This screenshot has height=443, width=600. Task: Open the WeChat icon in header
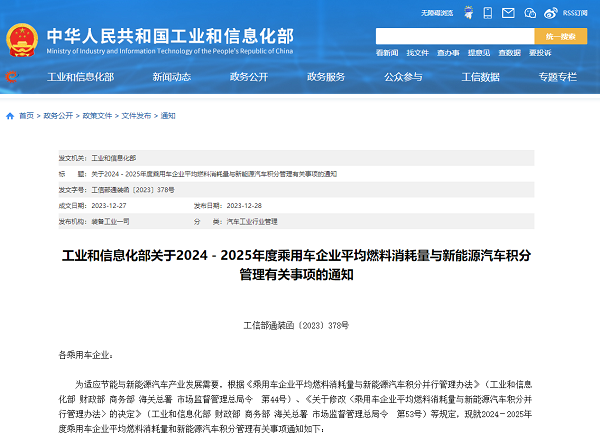coord(530,13)
